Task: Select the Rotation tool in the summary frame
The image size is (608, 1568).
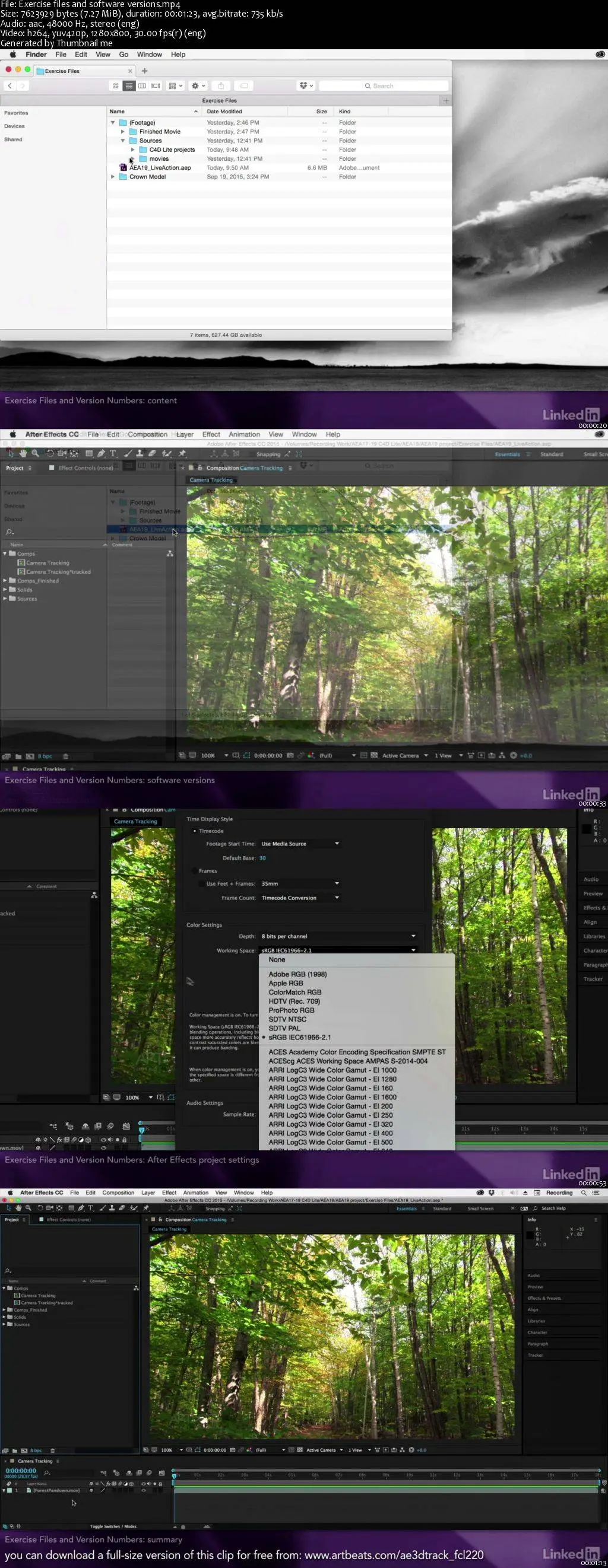Action: click(x=40, y=1208)
